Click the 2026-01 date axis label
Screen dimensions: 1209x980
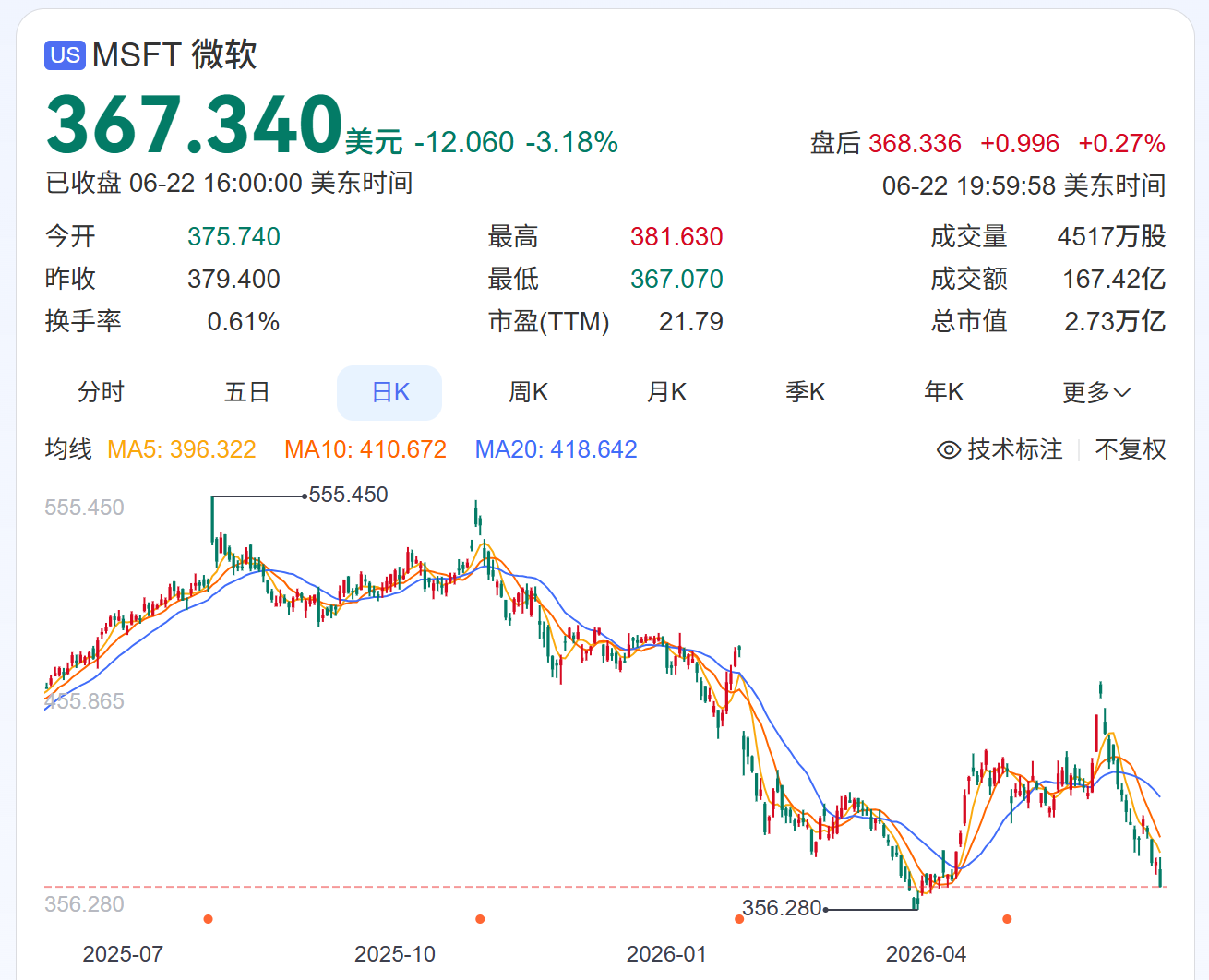(666, 954)
